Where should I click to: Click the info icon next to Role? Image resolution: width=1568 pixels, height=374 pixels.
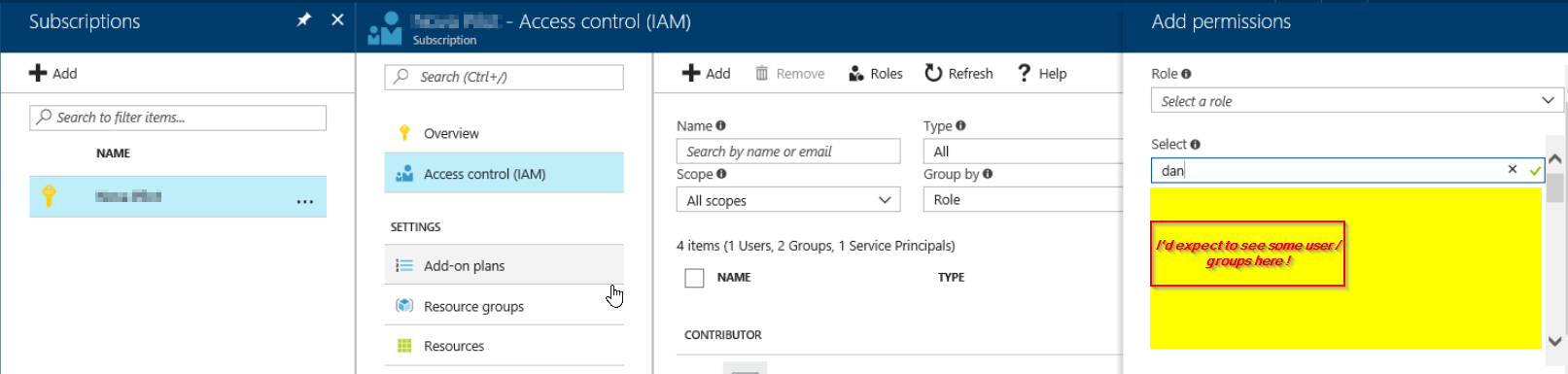pyautogui.click(x=1186, y=74)
